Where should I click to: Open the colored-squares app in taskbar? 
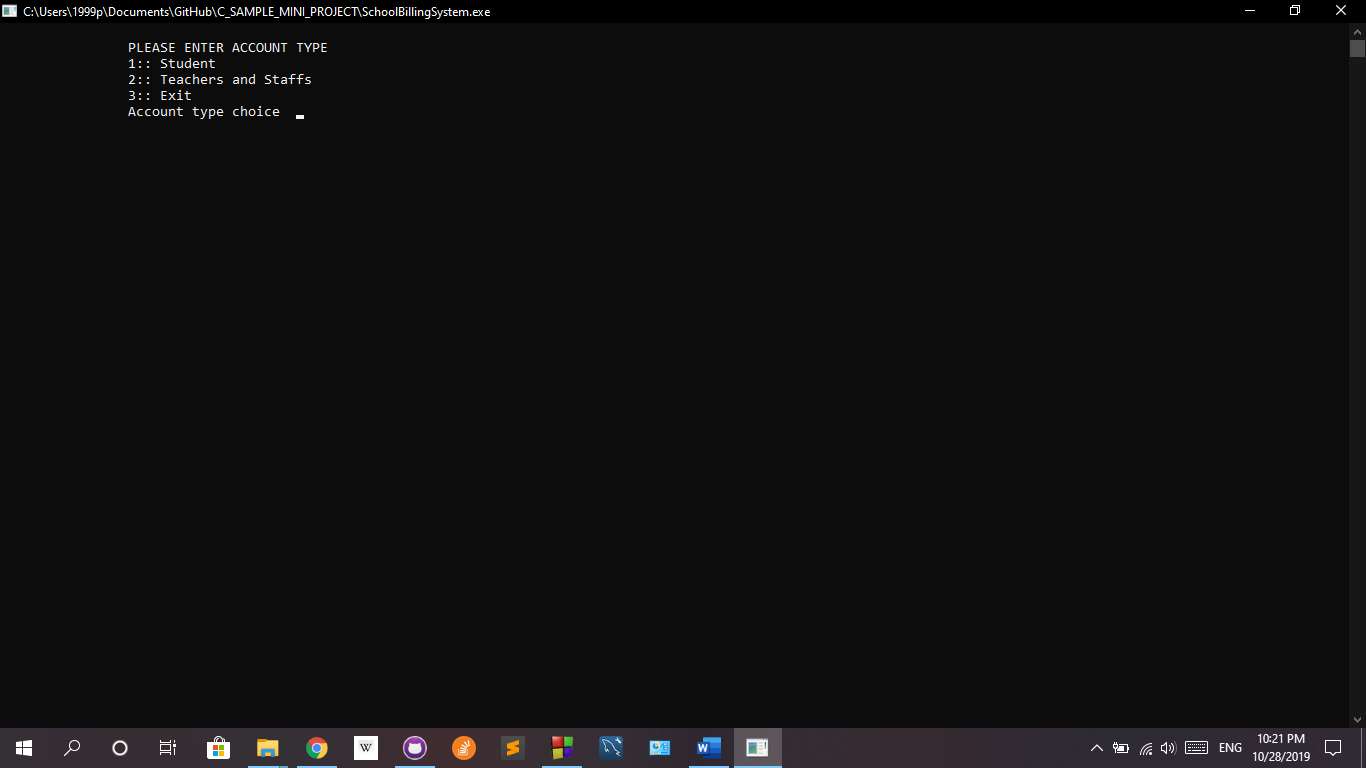pos(562,748)
